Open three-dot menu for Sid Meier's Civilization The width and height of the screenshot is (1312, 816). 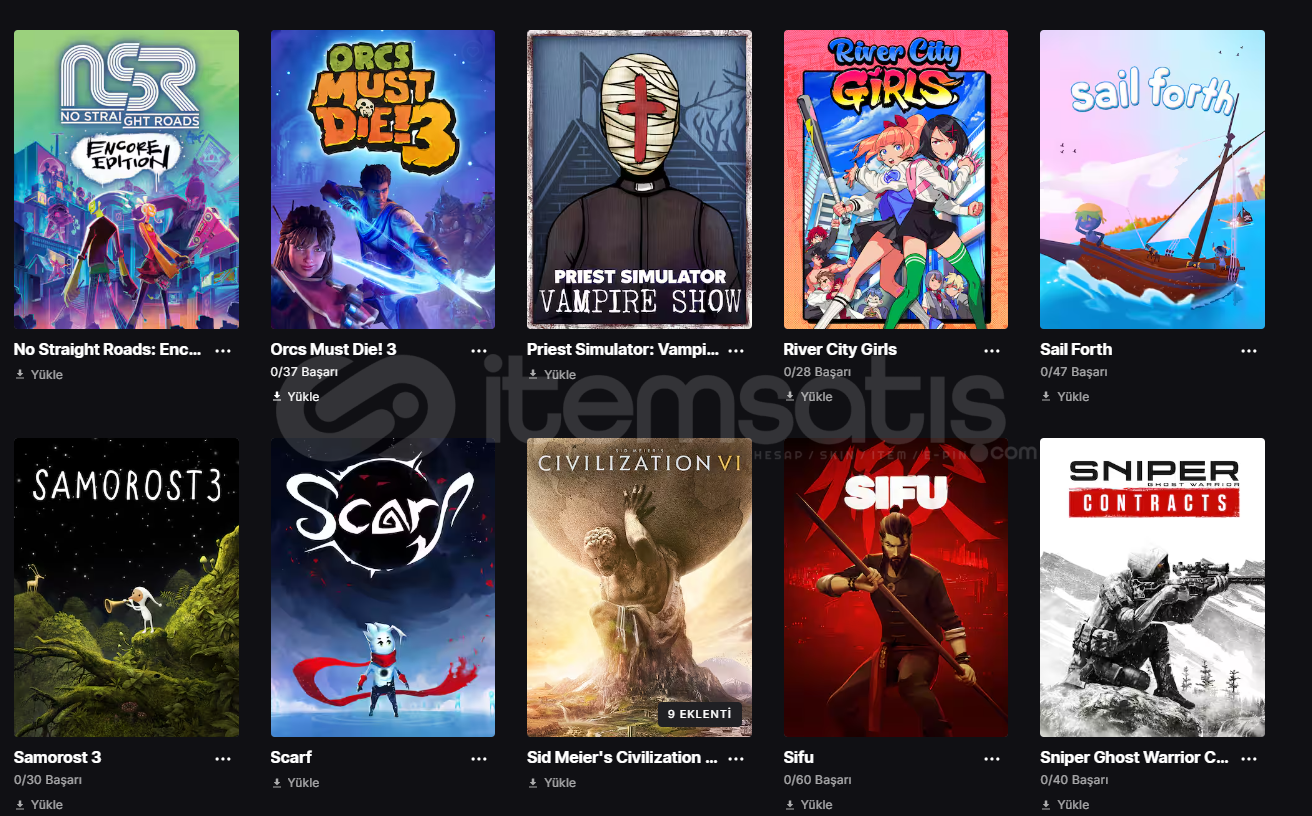point(736,759)
